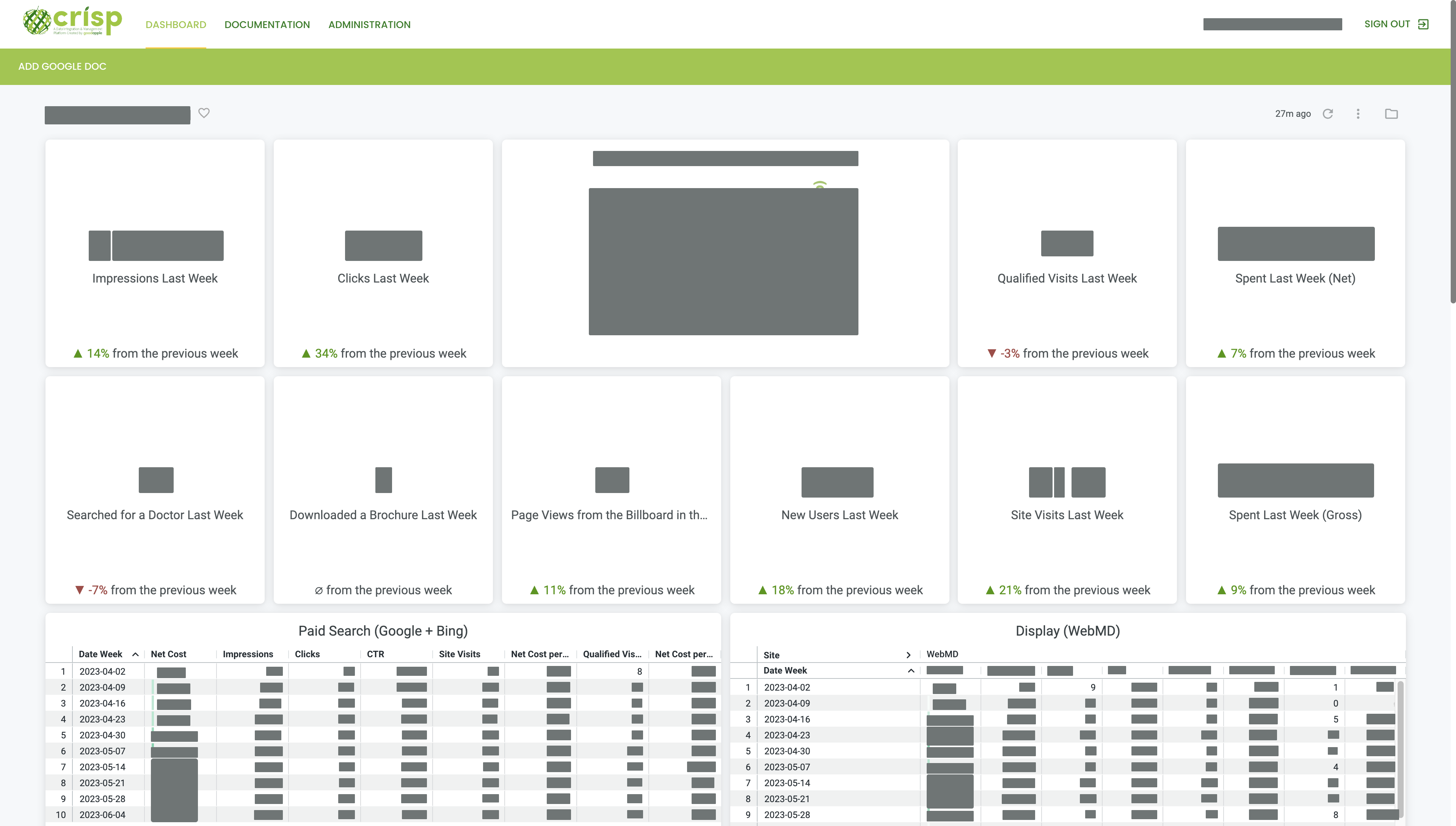The height and width of the screenshot is (826, 1456).
Task: Open the three-dot dashboard options menu
Action: 1358,113
